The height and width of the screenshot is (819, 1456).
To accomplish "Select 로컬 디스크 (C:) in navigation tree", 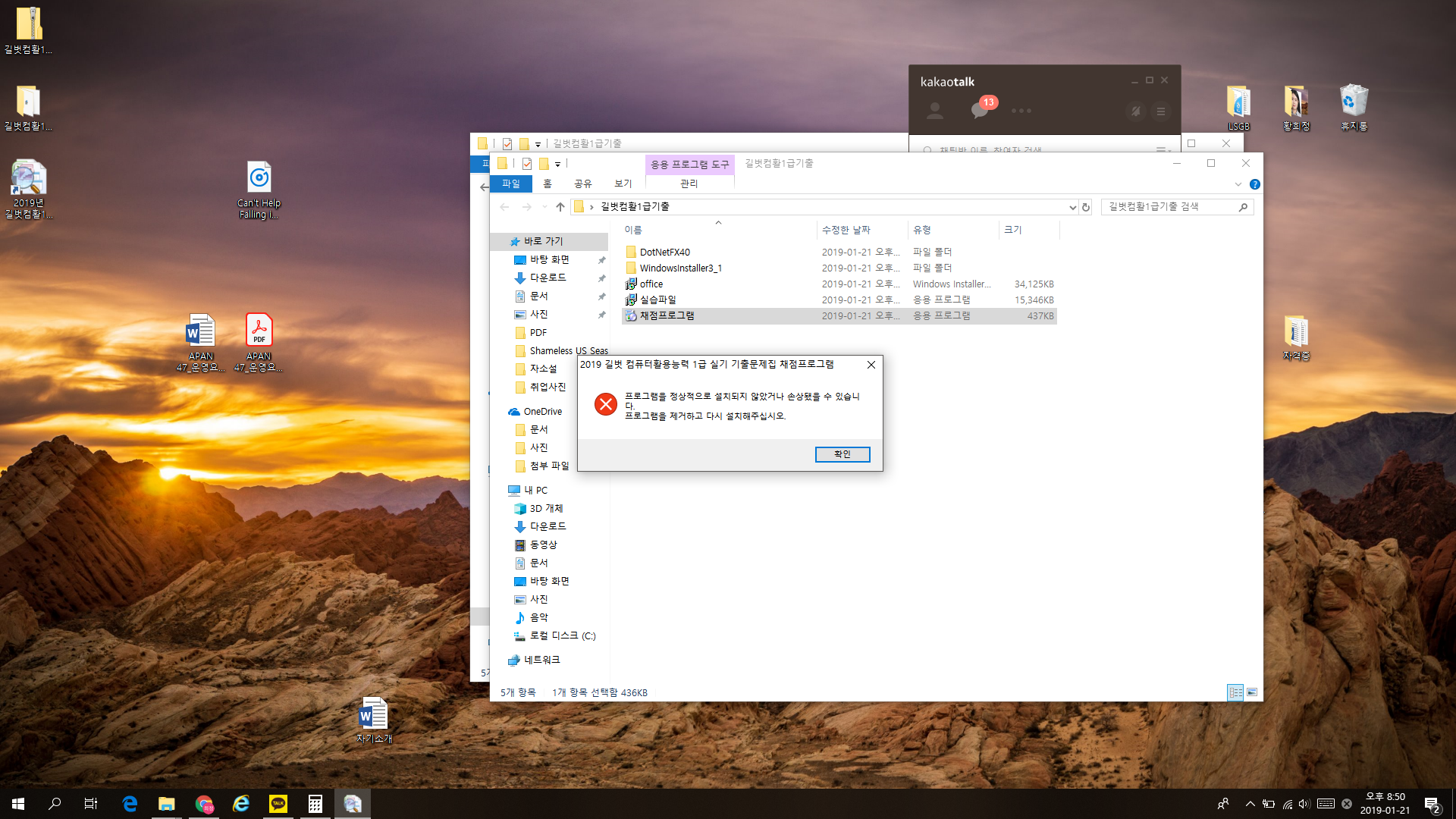I will (562, 635).
